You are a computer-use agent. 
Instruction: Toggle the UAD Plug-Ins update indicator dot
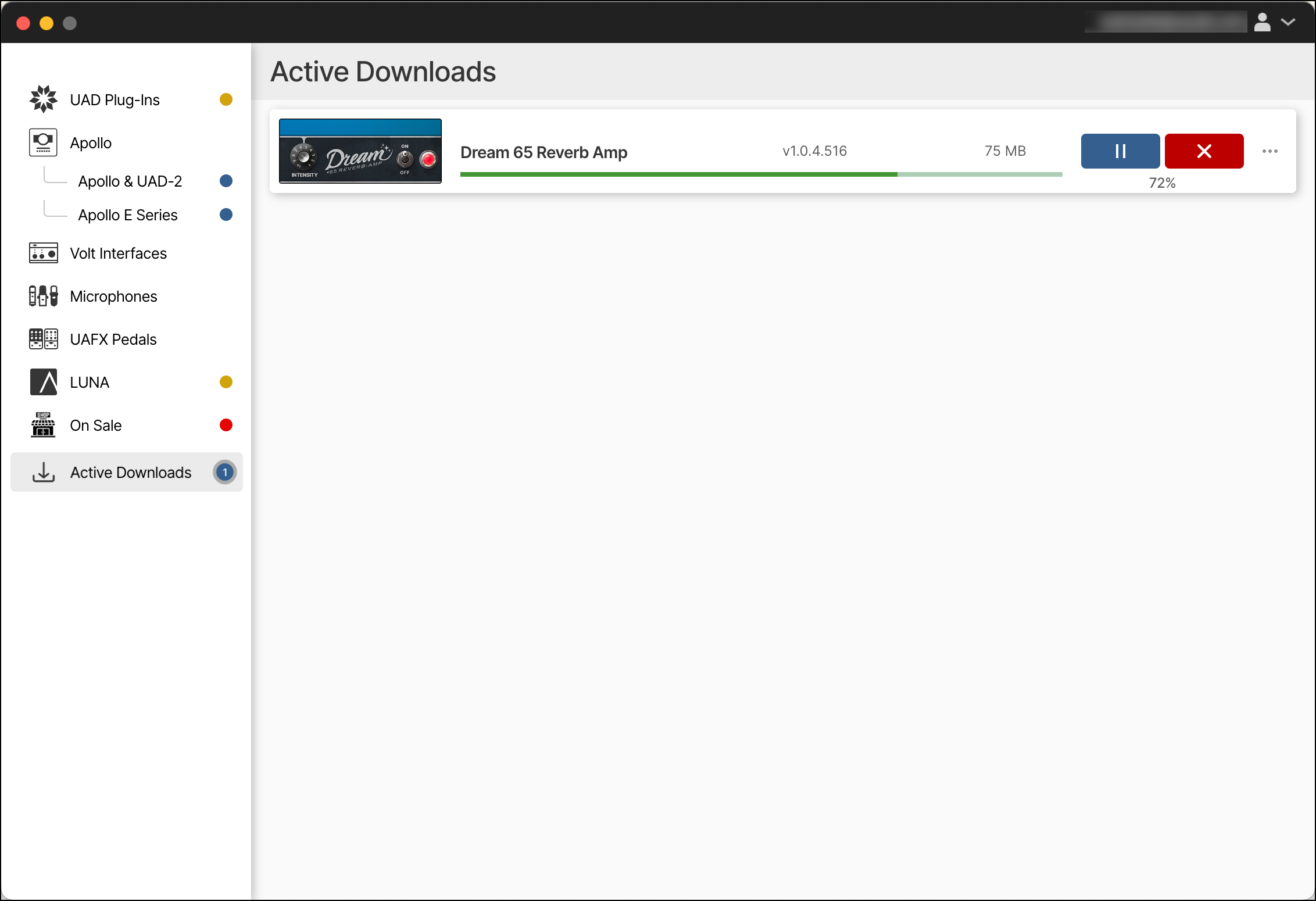(x=226, y=99)
